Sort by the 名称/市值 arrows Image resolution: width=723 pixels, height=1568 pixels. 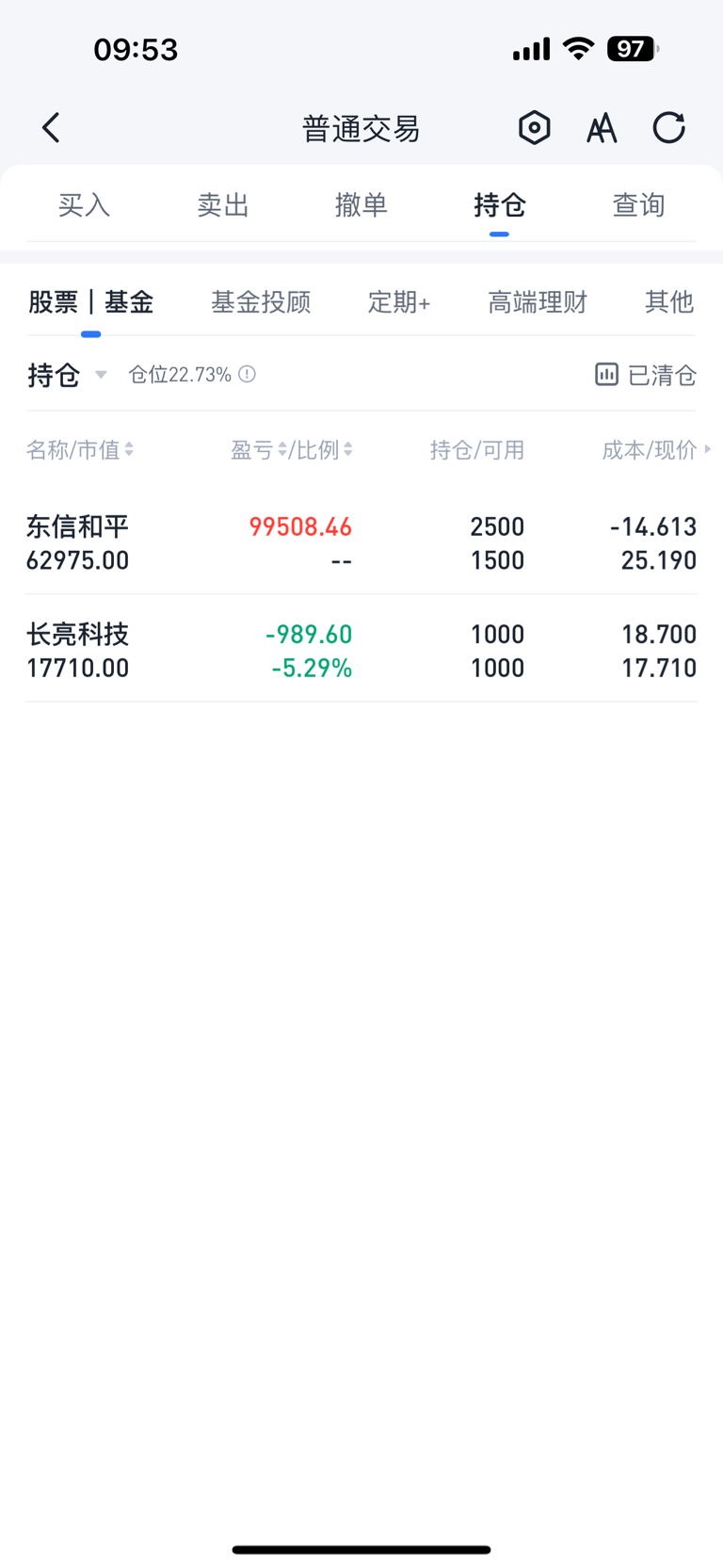(129, 450)
